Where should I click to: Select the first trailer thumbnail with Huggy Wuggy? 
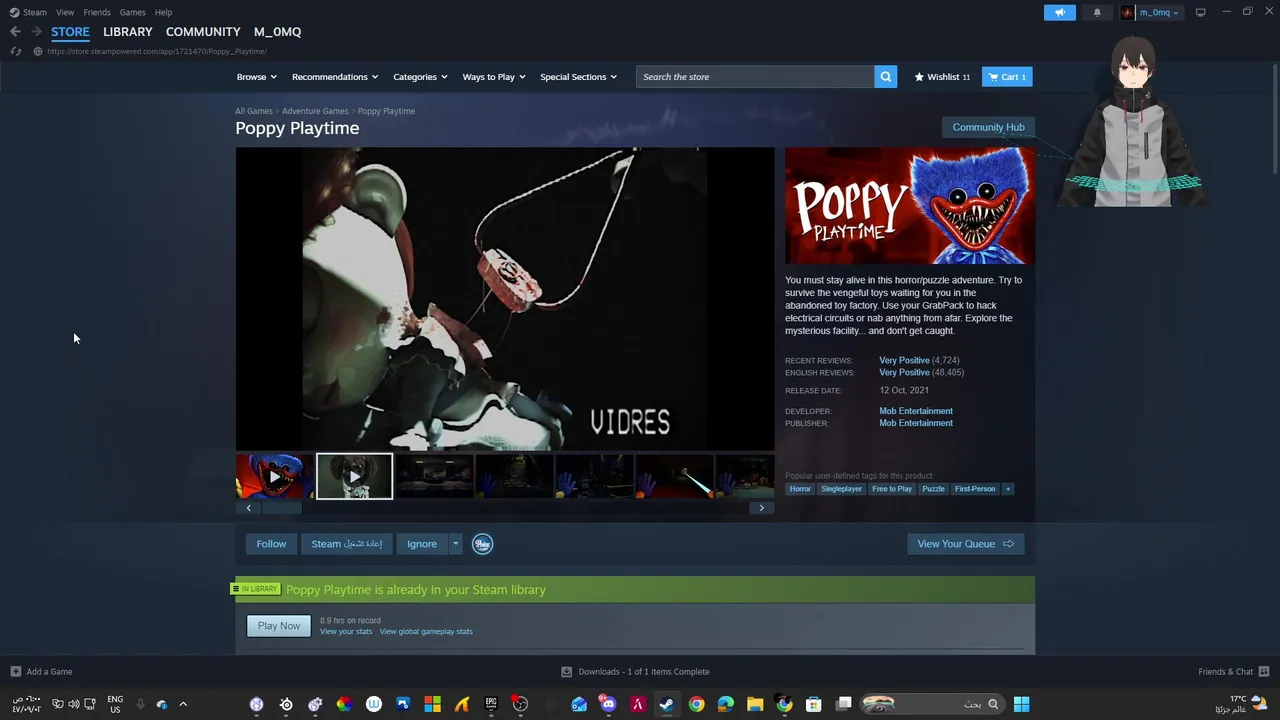(274, 476)
